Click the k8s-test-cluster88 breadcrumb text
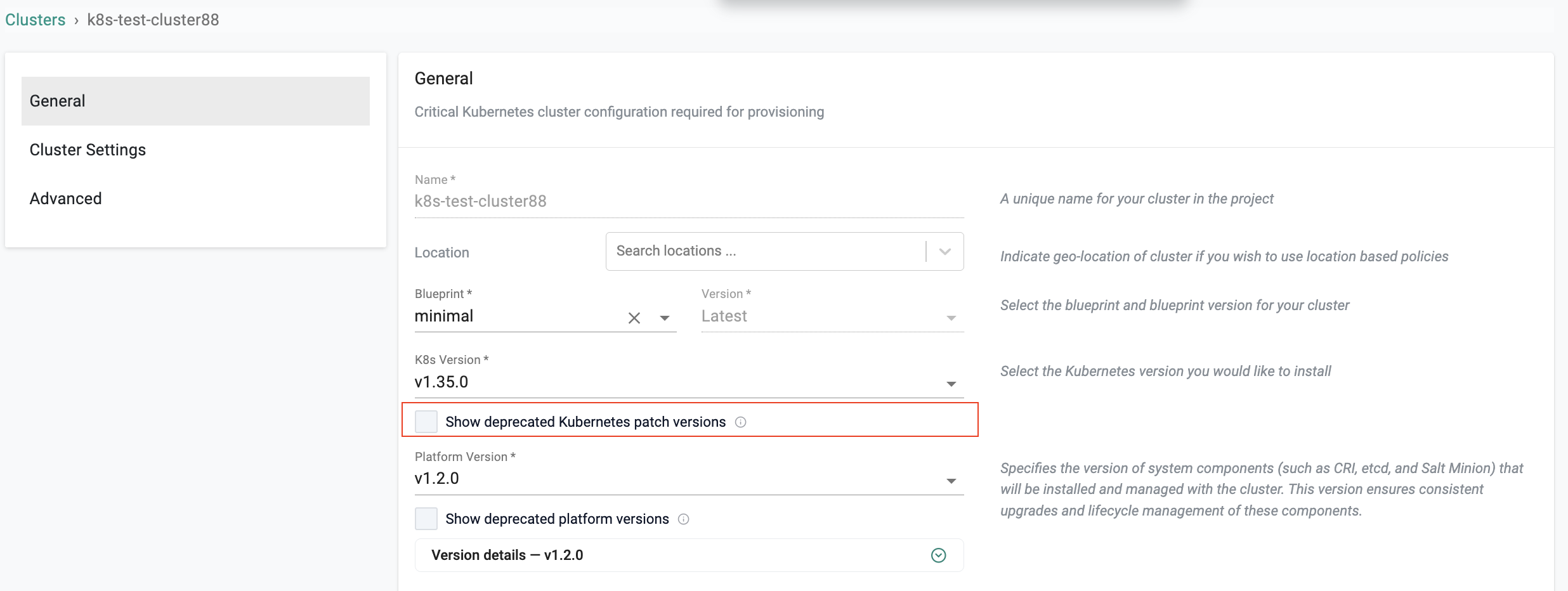 coord(153,20)
